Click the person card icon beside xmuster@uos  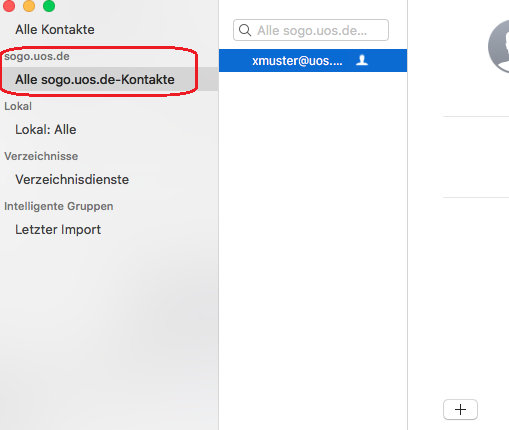click(362, 60)
